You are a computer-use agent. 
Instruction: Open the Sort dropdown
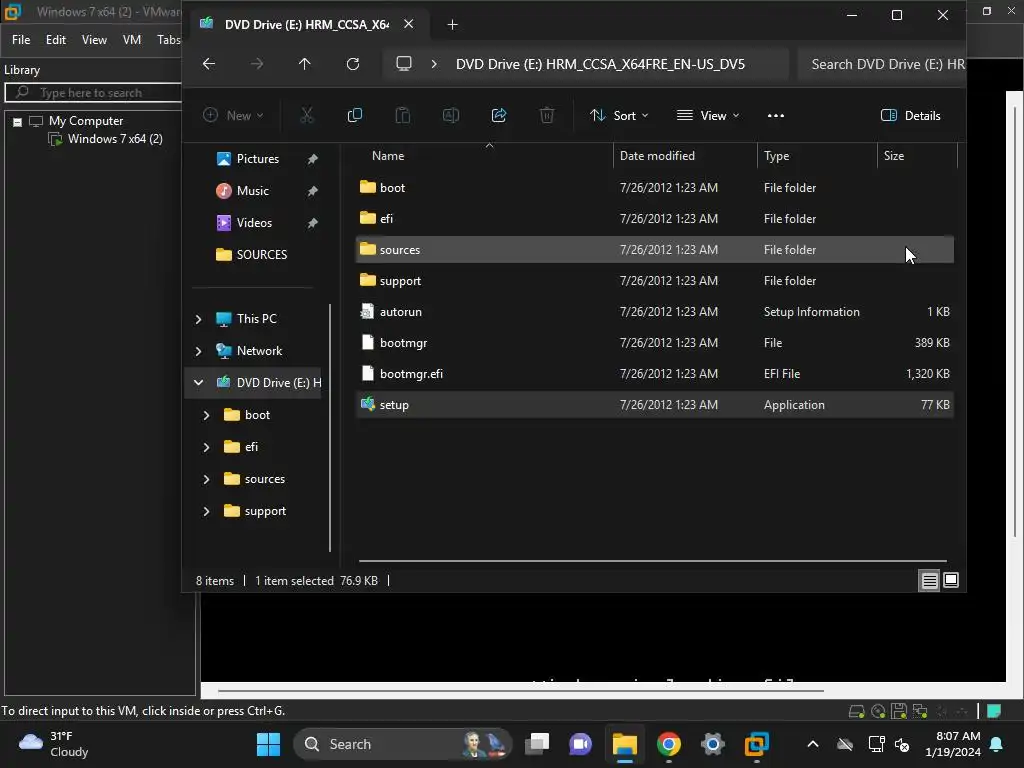coord(619,116)
